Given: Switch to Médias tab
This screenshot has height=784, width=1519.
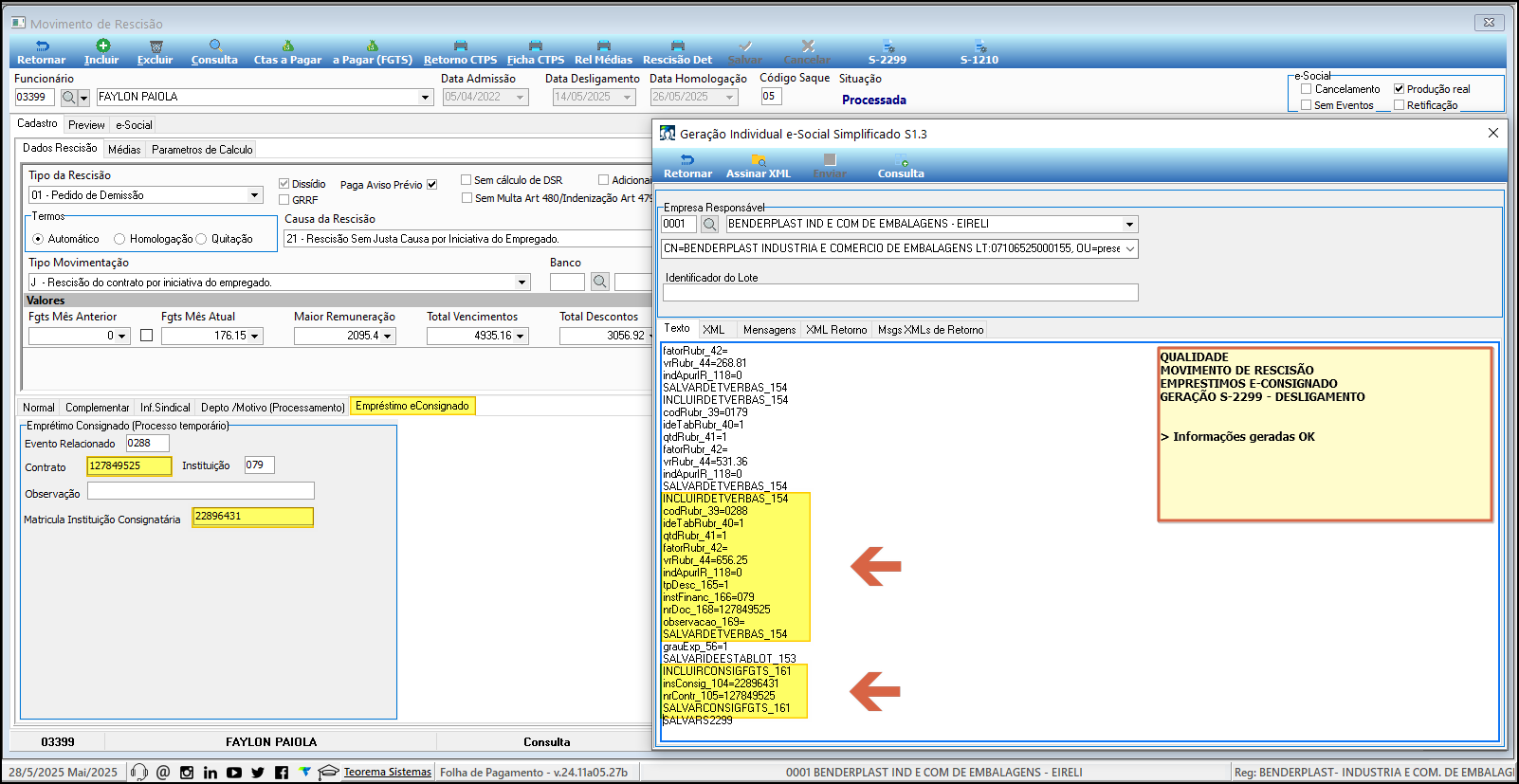Looking at the screenshot, I should pos(124,150).
